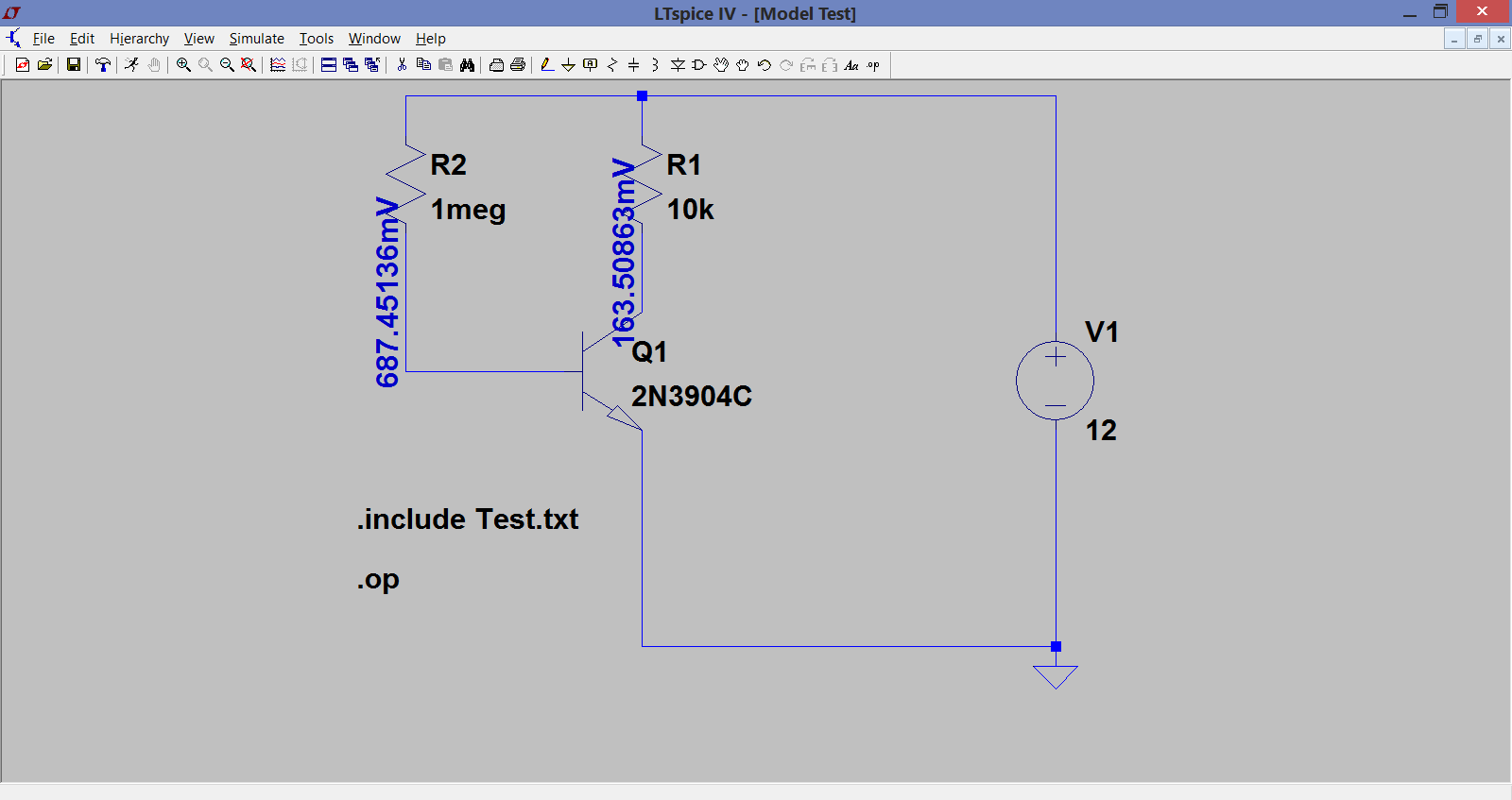Click the Find binoculars icon
Screen dimensions: 1512x800
pos(467,65)
